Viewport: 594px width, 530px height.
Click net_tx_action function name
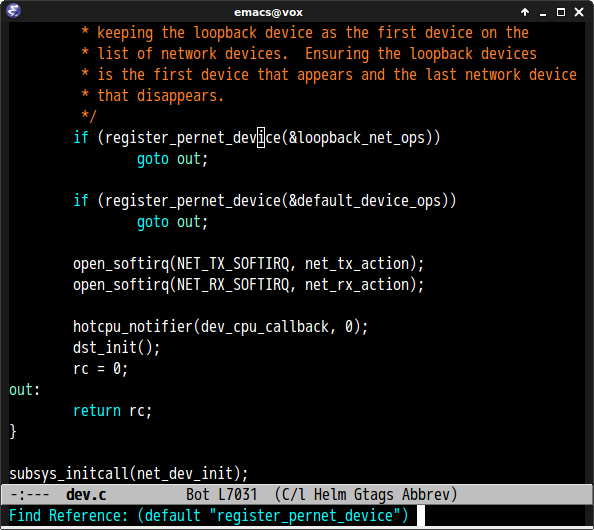coord(357,263)
